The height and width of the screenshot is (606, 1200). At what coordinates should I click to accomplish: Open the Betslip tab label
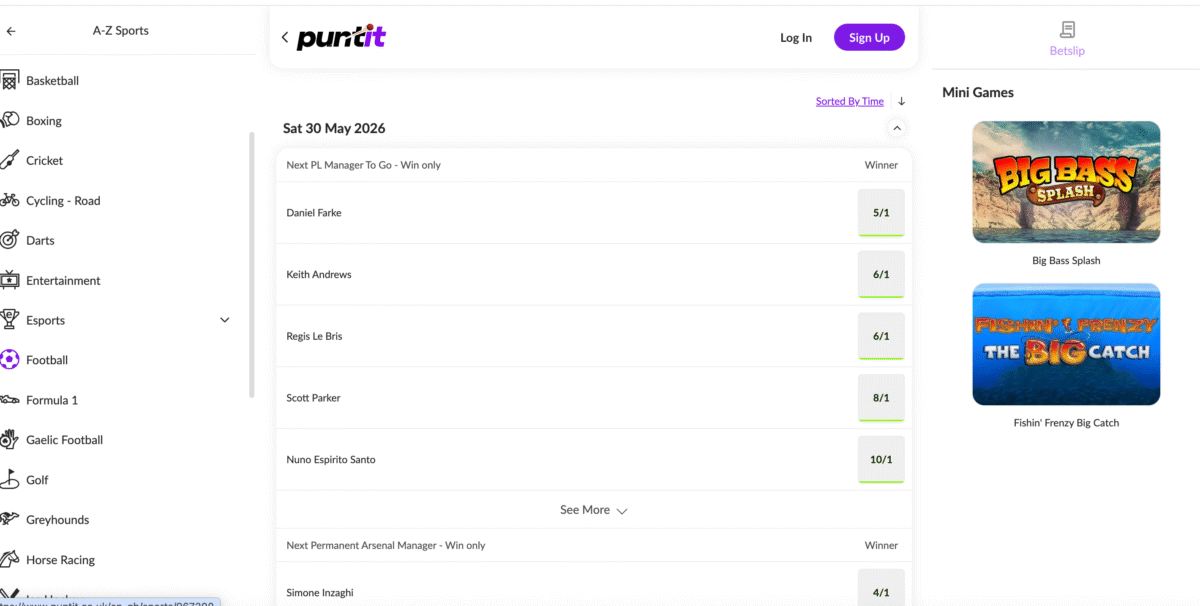click(1067, 51)
